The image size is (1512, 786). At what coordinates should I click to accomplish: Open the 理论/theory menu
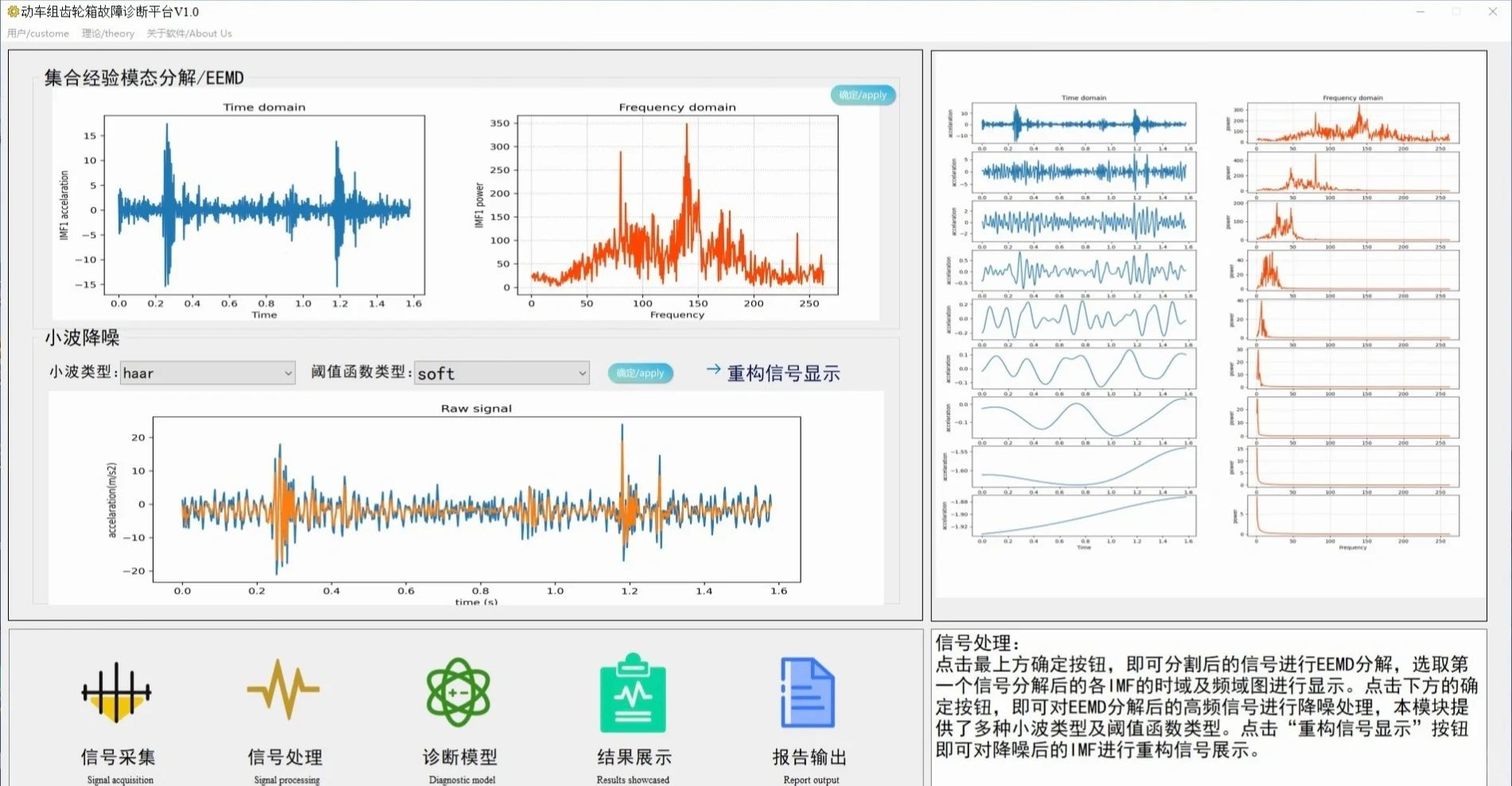[106, 33]
